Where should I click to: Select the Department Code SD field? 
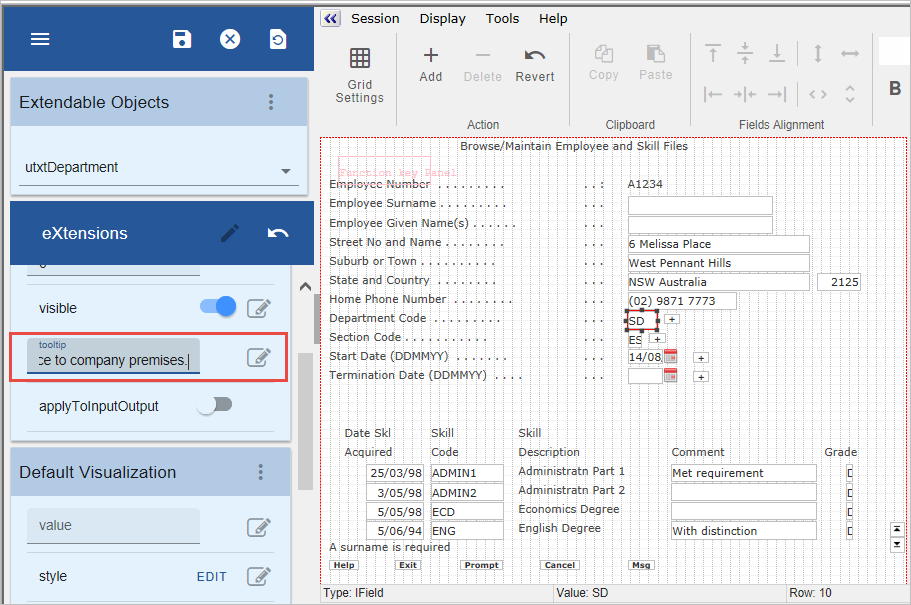642,321
